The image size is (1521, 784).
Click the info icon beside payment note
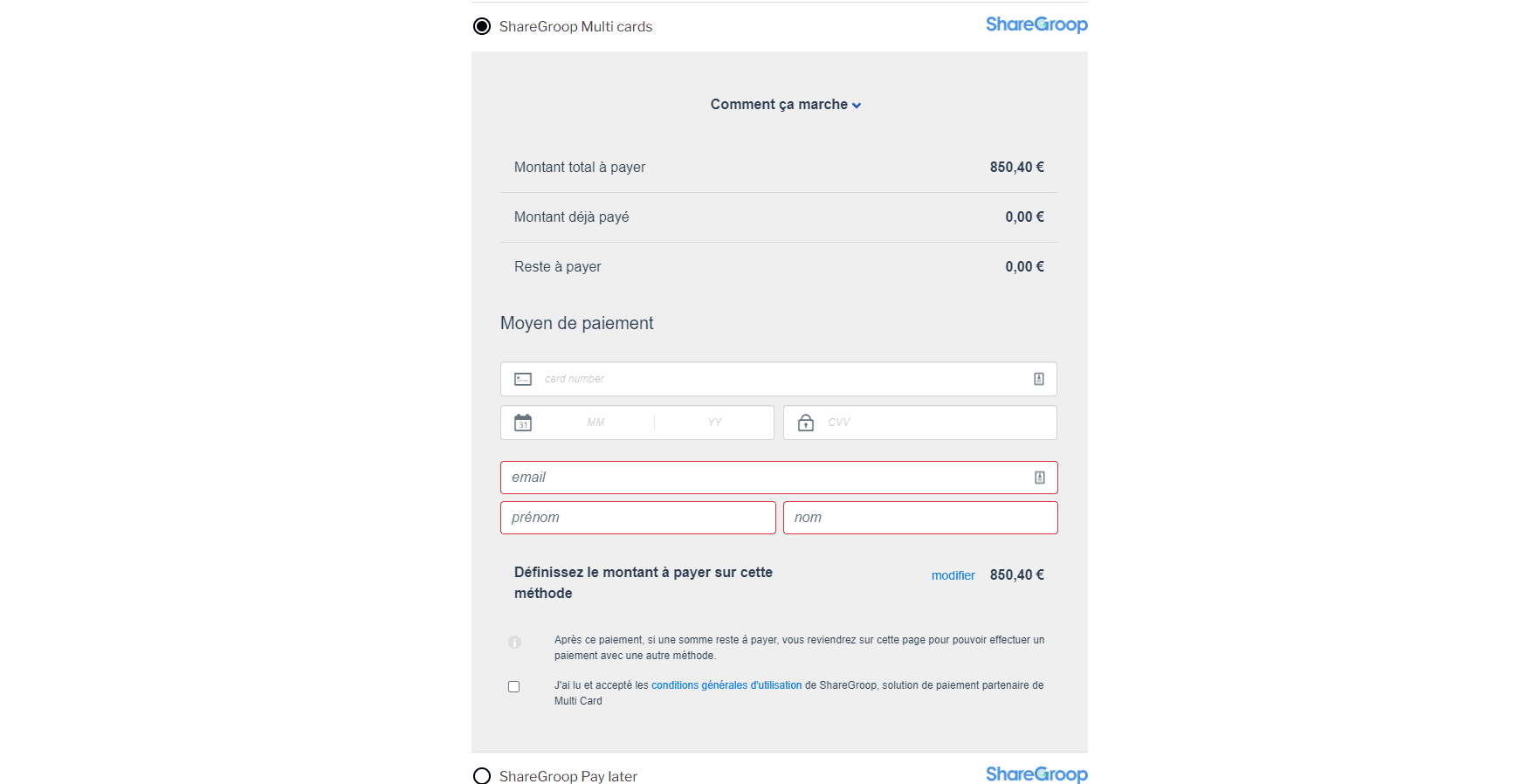point(515,643)
